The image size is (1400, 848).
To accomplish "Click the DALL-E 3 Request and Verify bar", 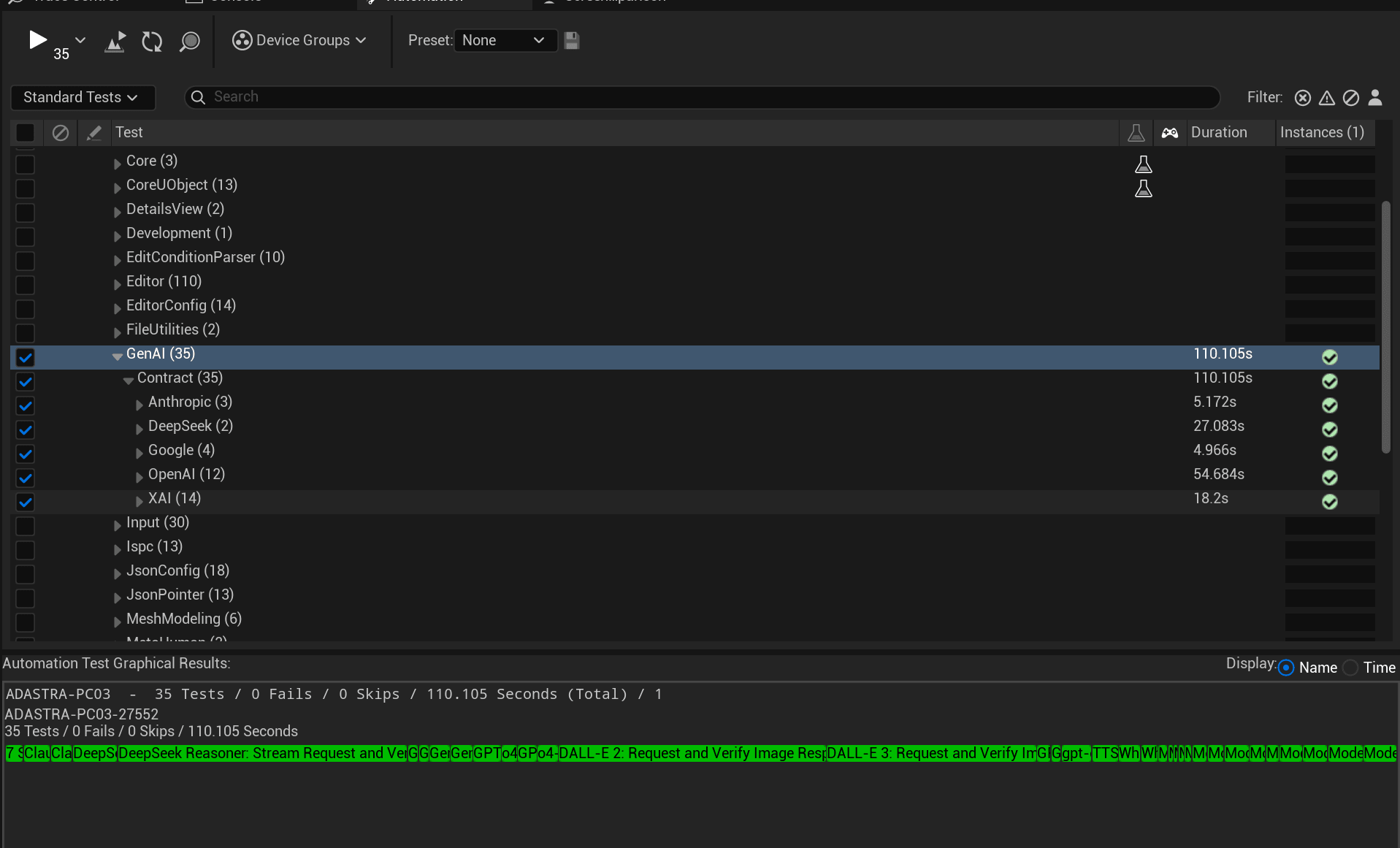I will [931, 753].
